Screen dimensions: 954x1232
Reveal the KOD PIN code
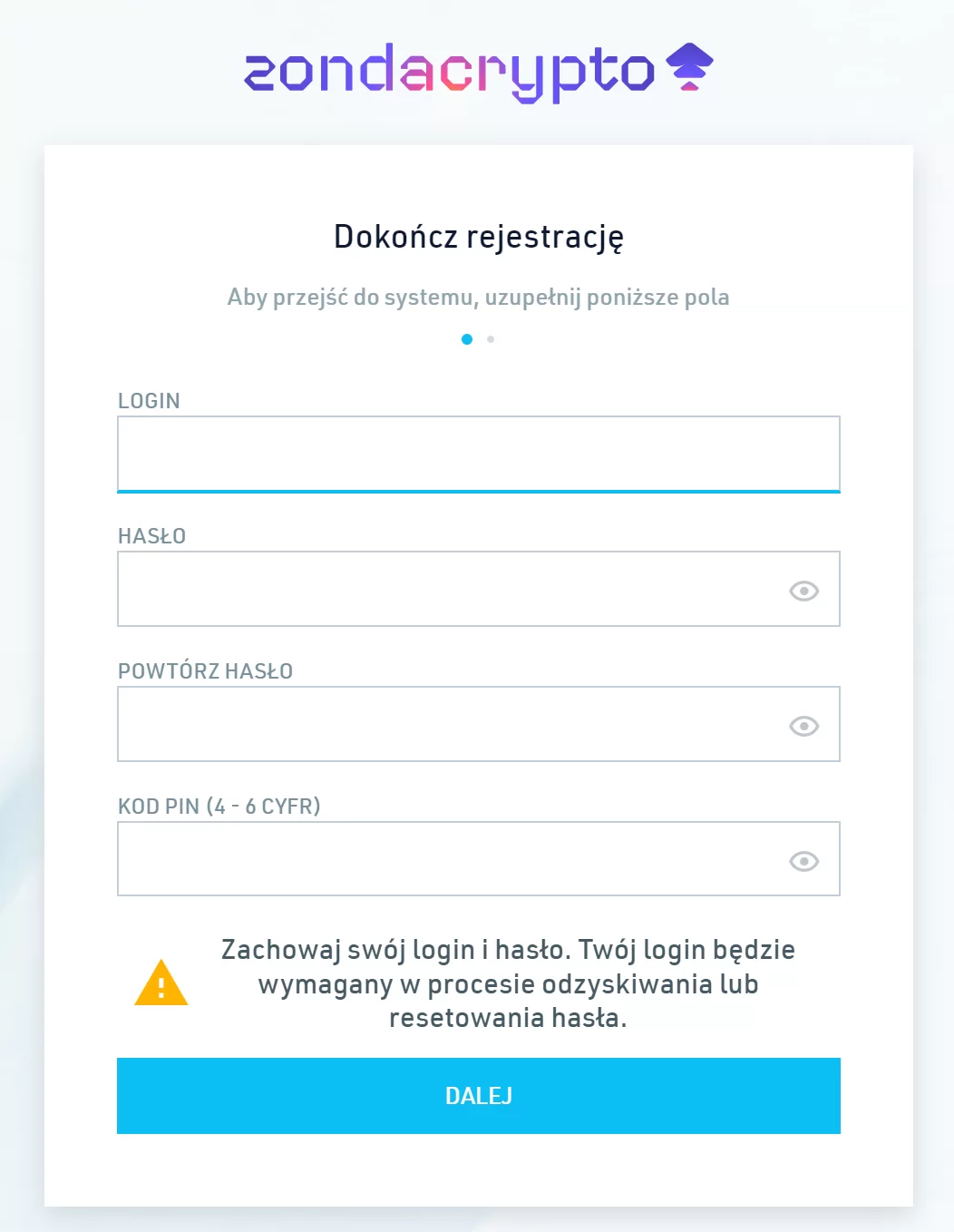(803, 861)
